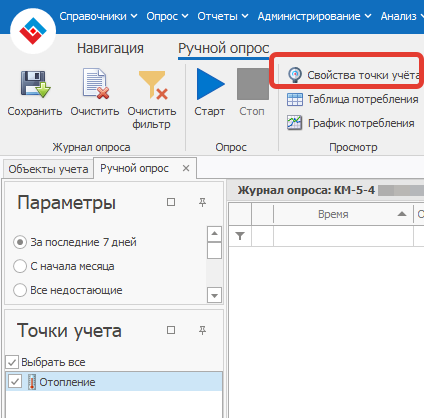Clear the journal with Очистить
This screenshot has width=424, height=418.
(x=95, y=94)
